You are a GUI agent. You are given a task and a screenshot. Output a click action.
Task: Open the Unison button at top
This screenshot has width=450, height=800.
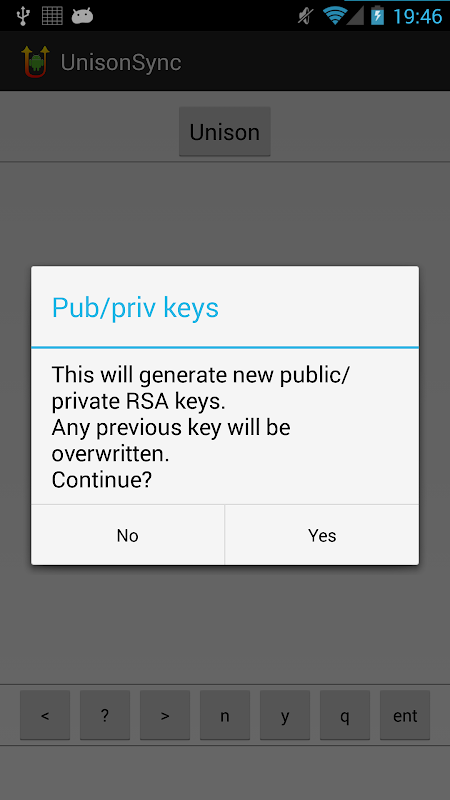pos(224,132)
